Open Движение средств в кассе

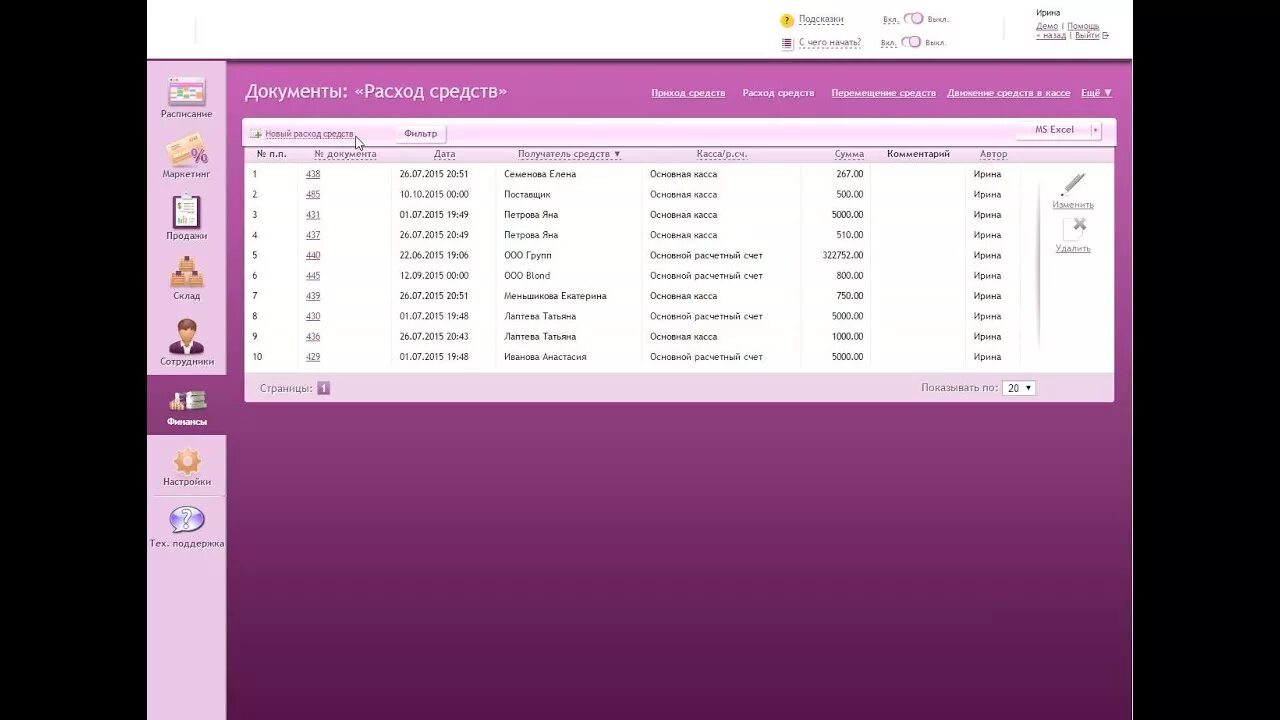click(x=1008, y=92)
